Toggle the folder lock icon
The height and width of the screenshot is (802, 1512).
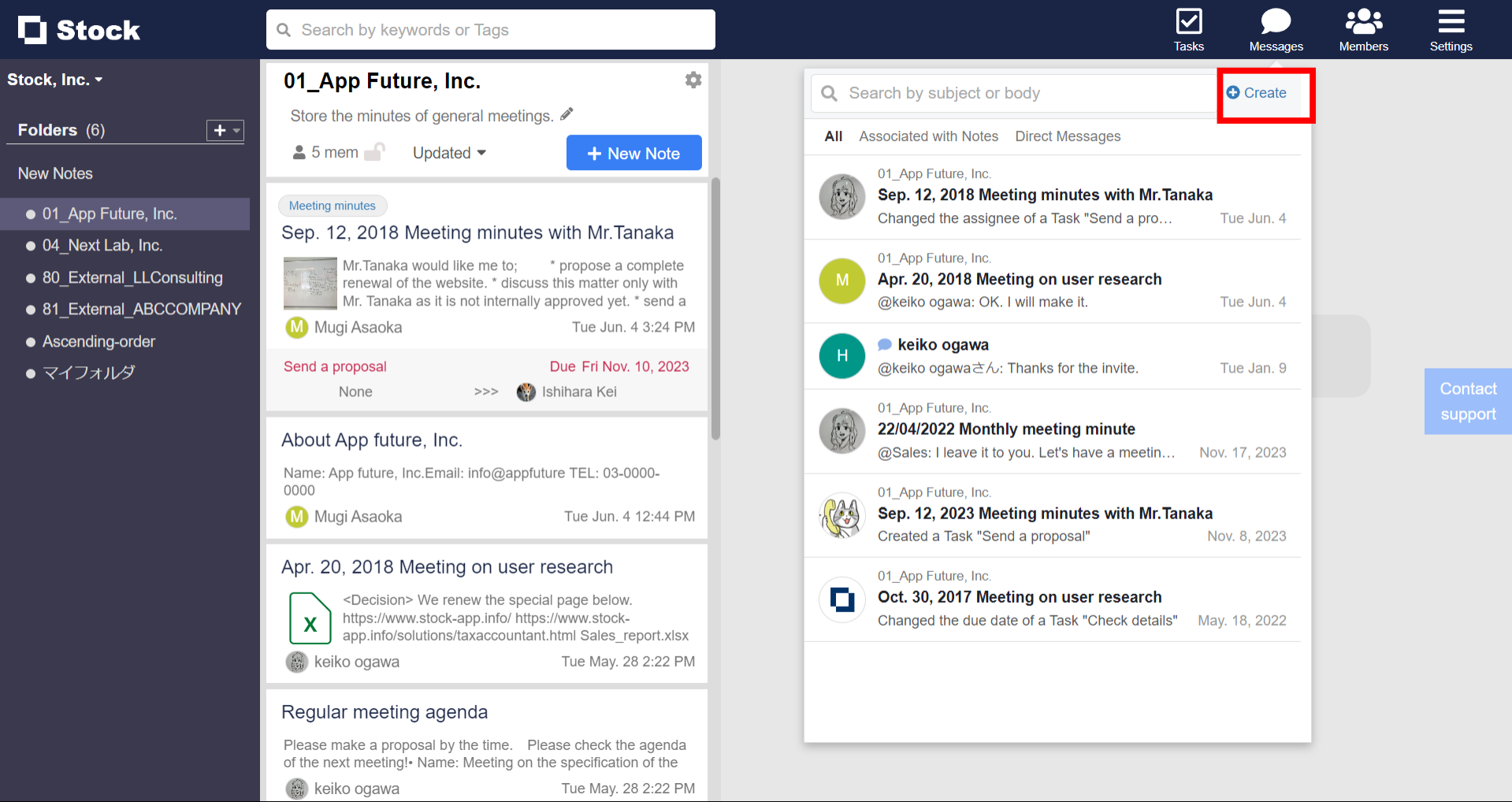[x=375, y=151]
